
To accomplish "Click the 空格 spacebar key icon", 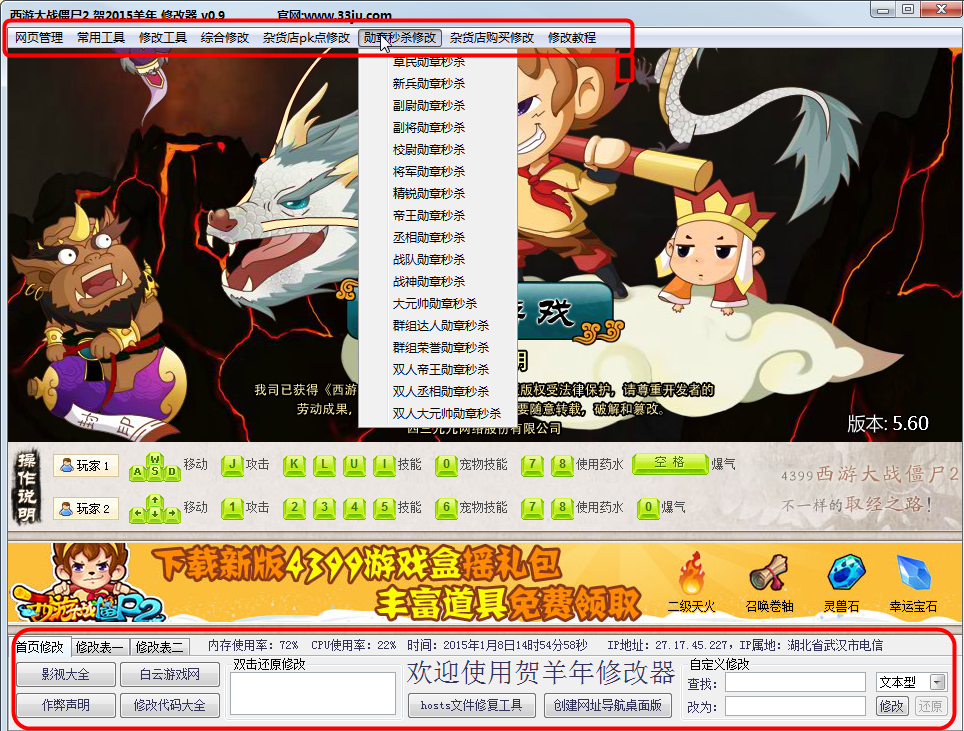I will [670, 463].
